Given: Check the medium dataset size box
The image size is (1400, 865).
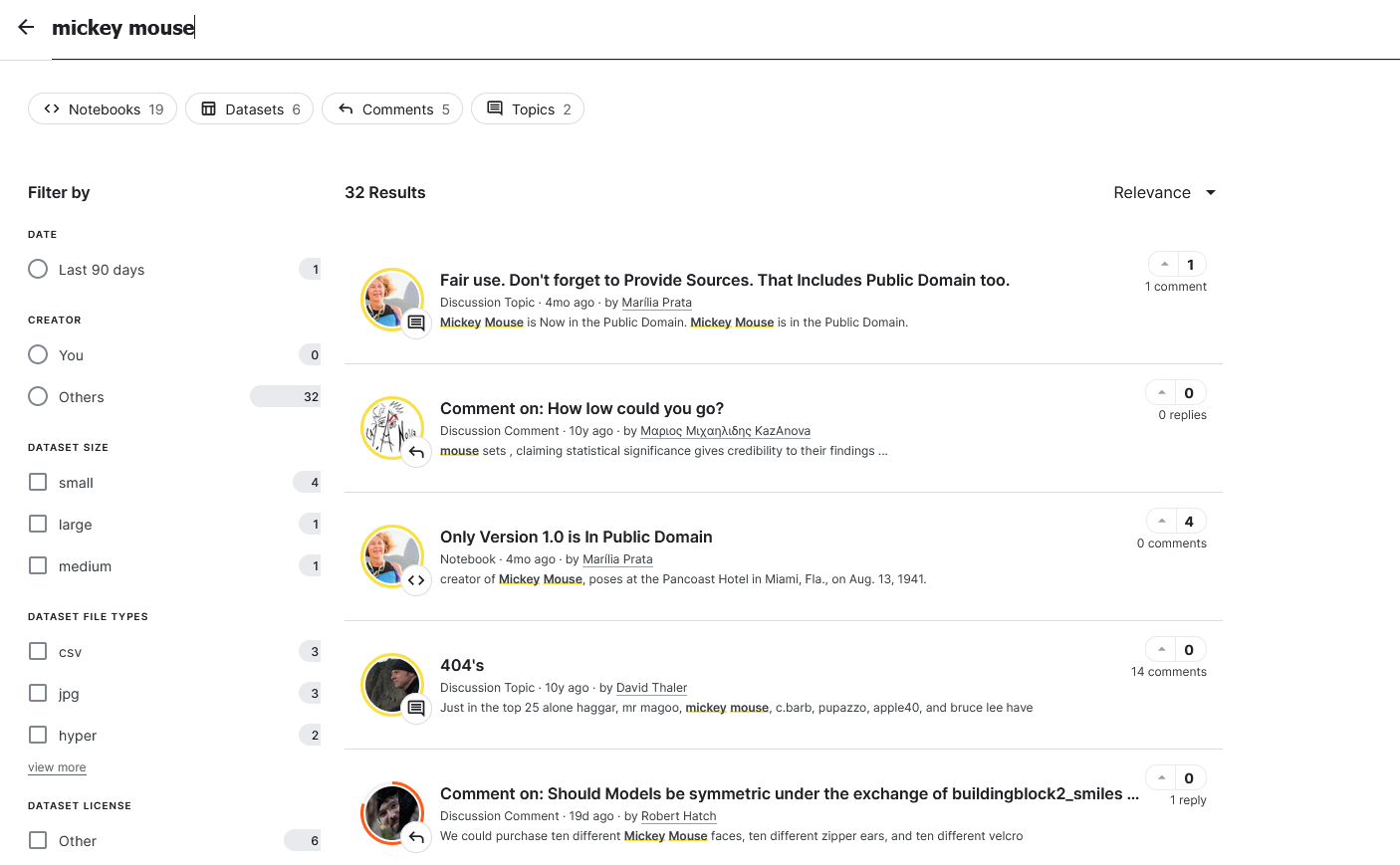Looking at the screenshot, I should (x=38, y=565).
